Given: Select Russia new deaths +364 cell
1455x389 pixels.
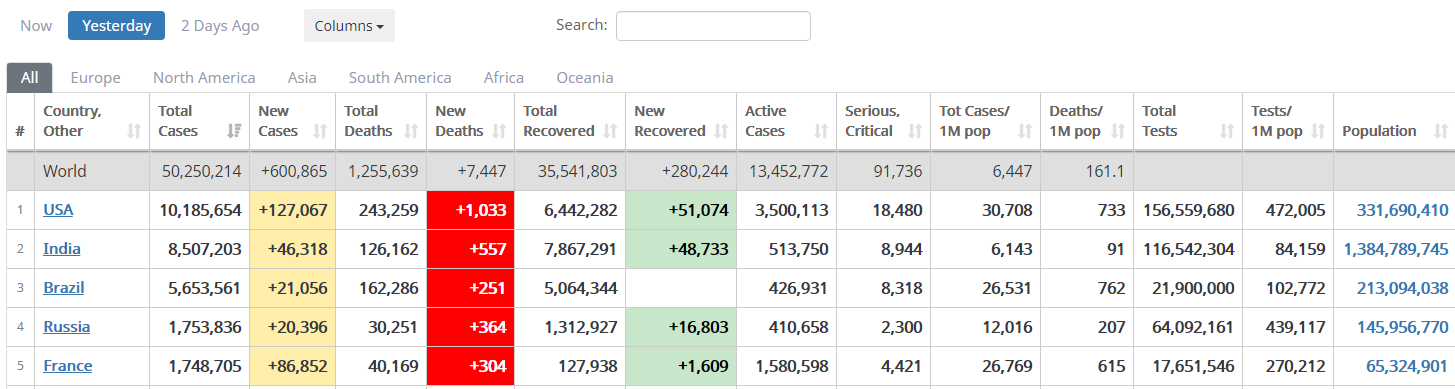Looking at the screenshot, I should tap(470, 327).
